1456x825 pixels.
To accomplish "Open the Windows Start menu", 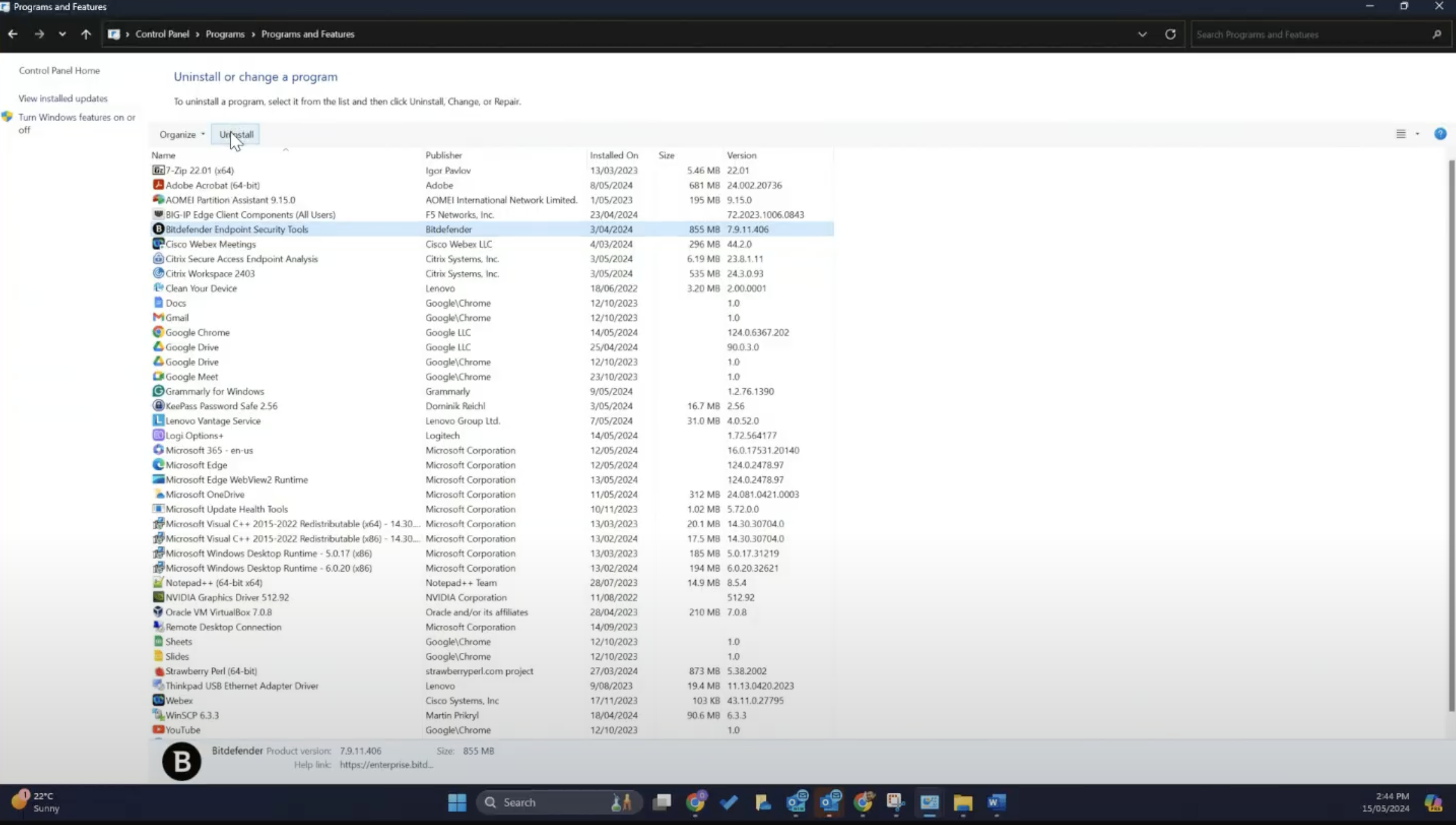I will [457, 802].
